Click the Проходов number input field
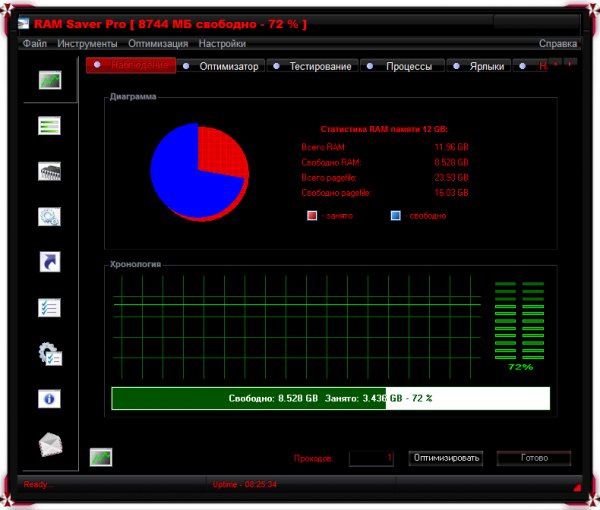 pos(371,458)
